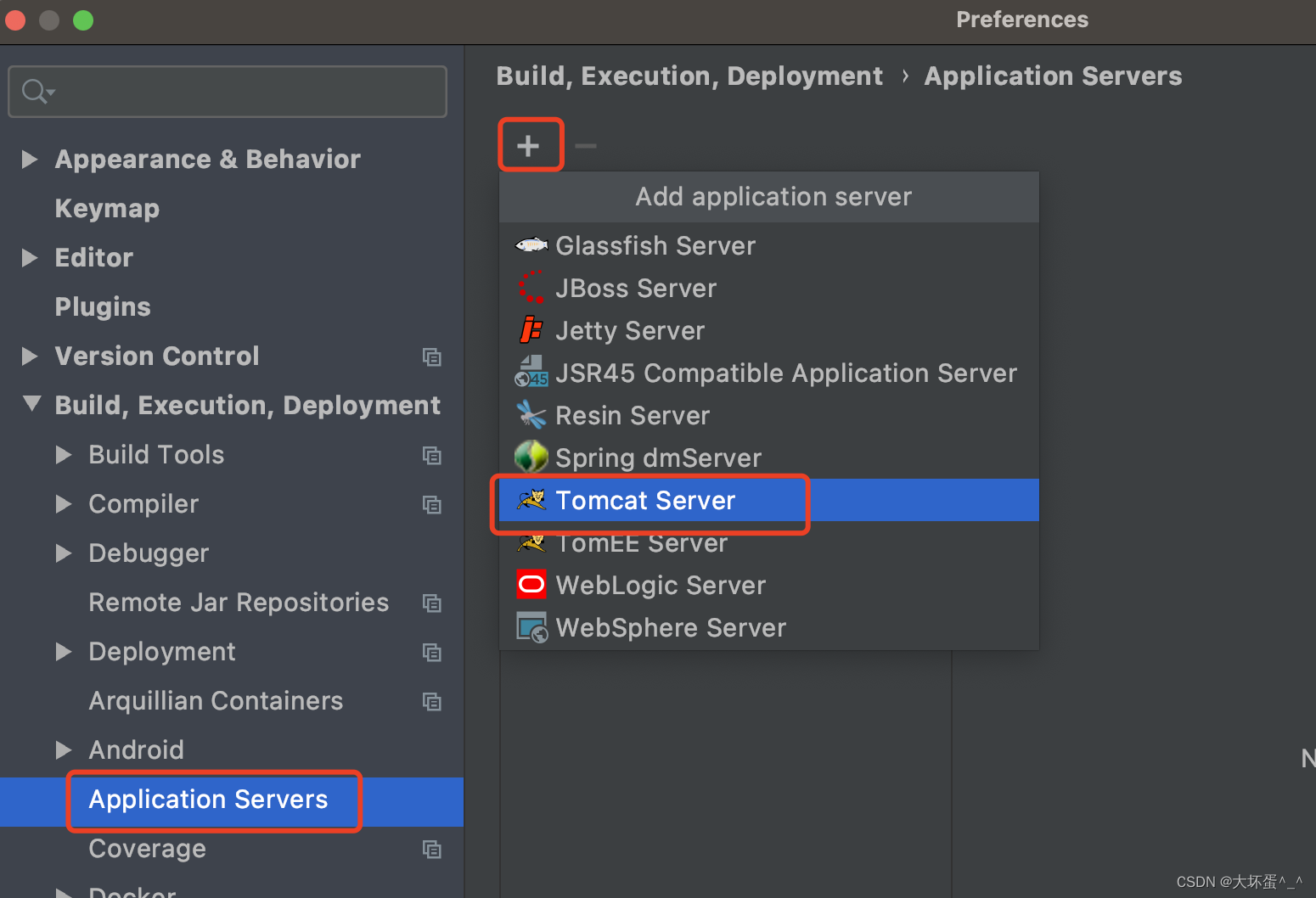Choose the TomEE Server entry
This screenshot has height=898, width=1316.
tap(642, 542)
